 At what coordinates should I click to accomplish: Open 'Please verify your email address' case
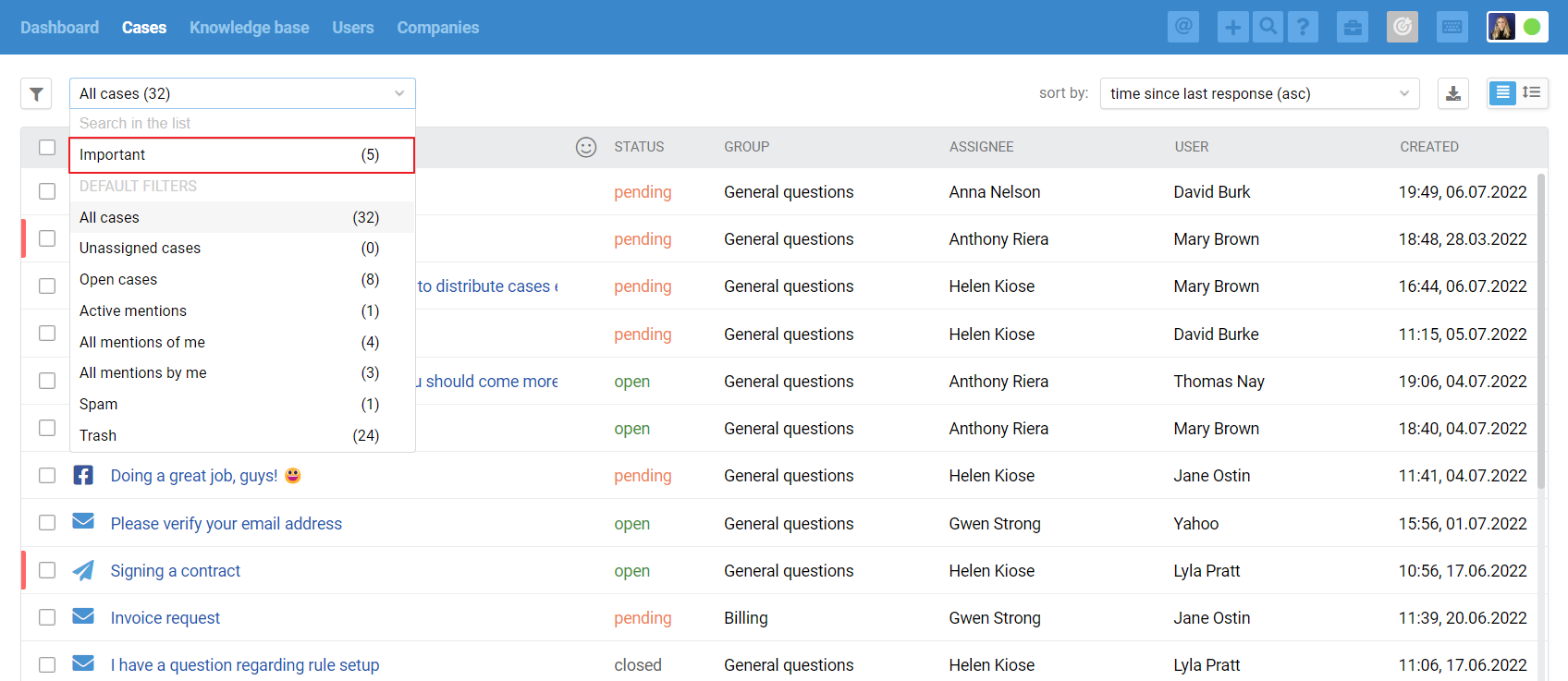227,524
